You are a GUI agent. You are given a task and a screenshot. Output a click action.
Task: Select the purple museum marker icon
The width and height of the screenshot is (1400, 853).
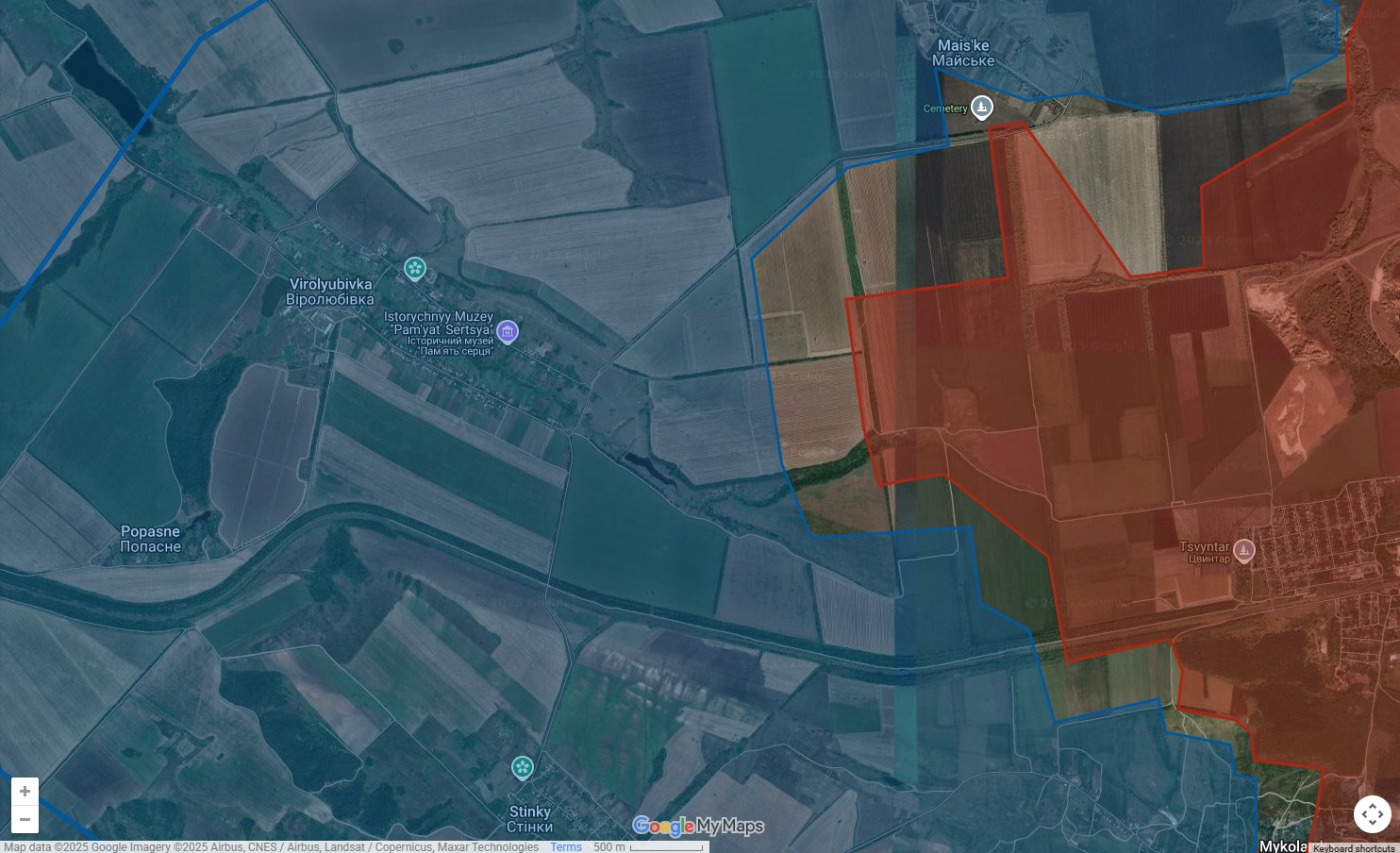508,331
